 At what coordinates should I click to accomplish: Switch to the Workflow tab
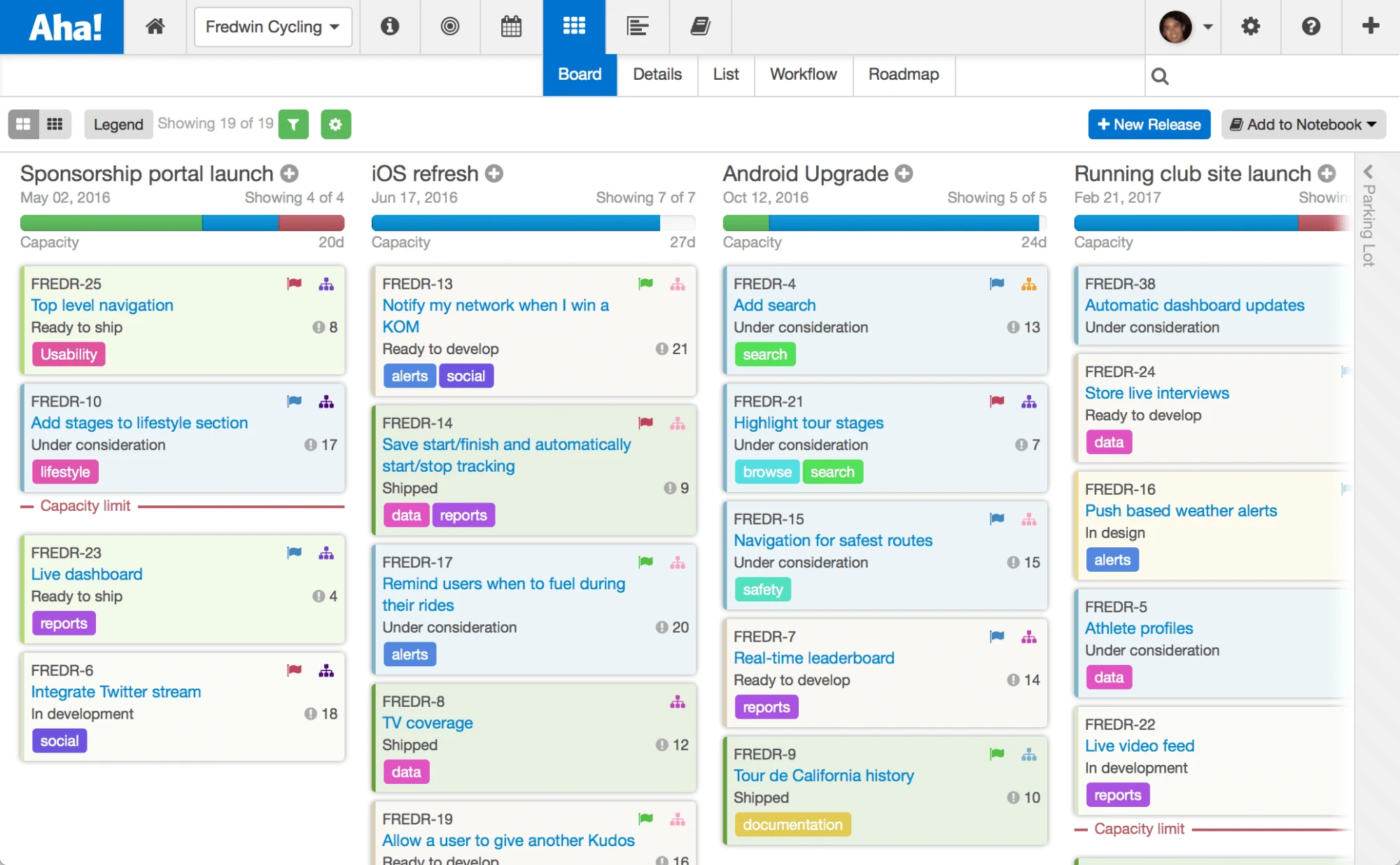pyautogui.click(x=803, y=74)
